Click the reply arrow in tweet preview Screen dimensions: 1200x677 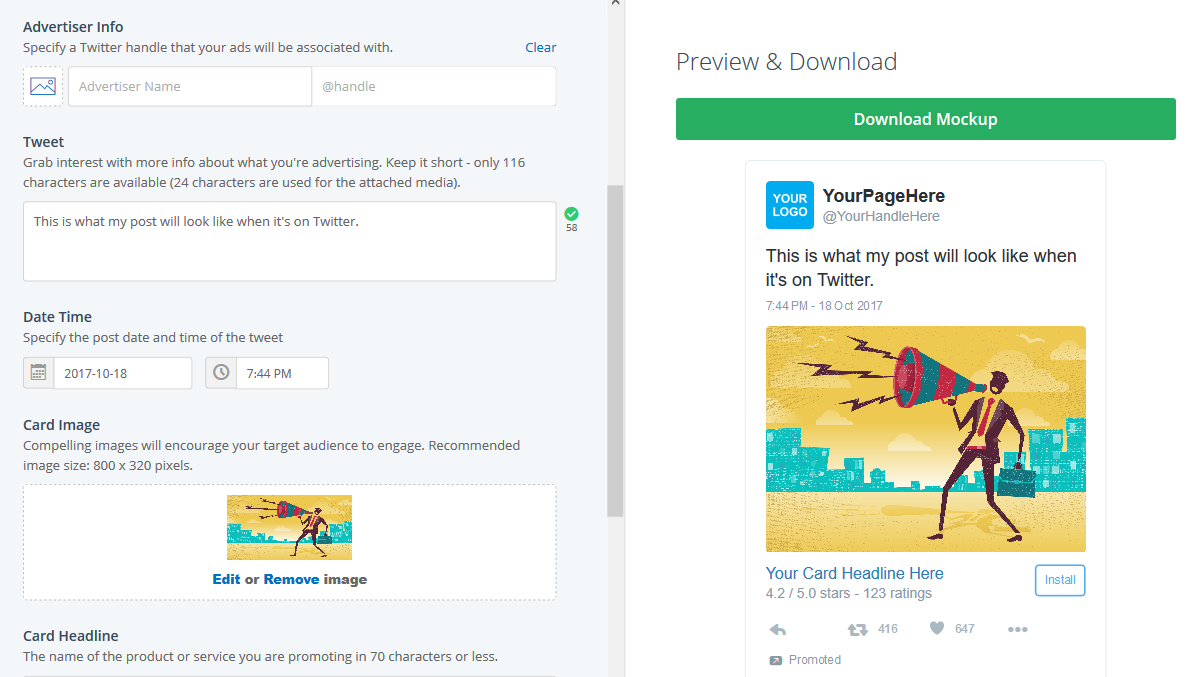click(x=778, y=629)
